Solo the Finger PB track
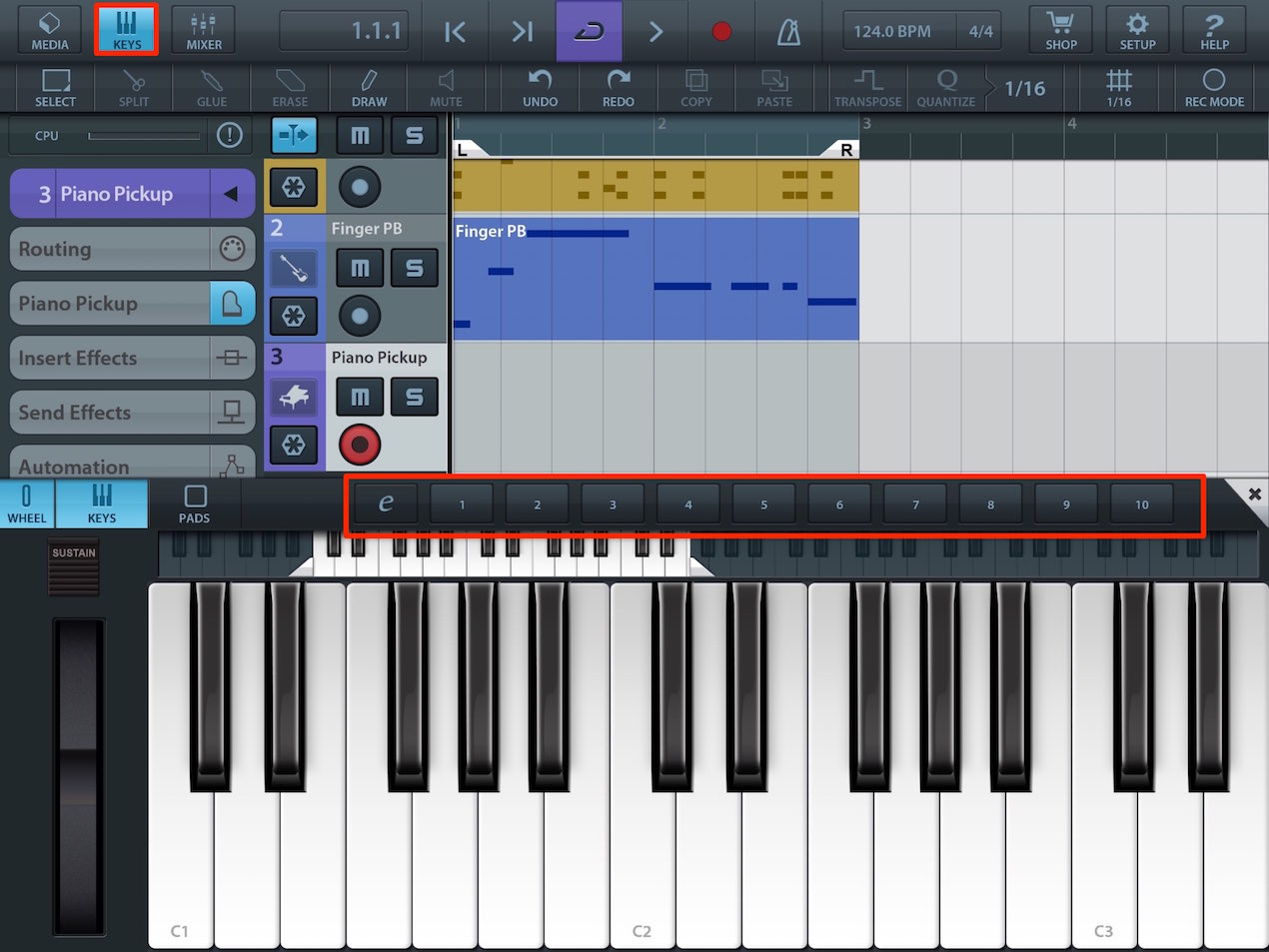Image resolution: width=1269 pixels, height=952 pixels. pos(414,268)
